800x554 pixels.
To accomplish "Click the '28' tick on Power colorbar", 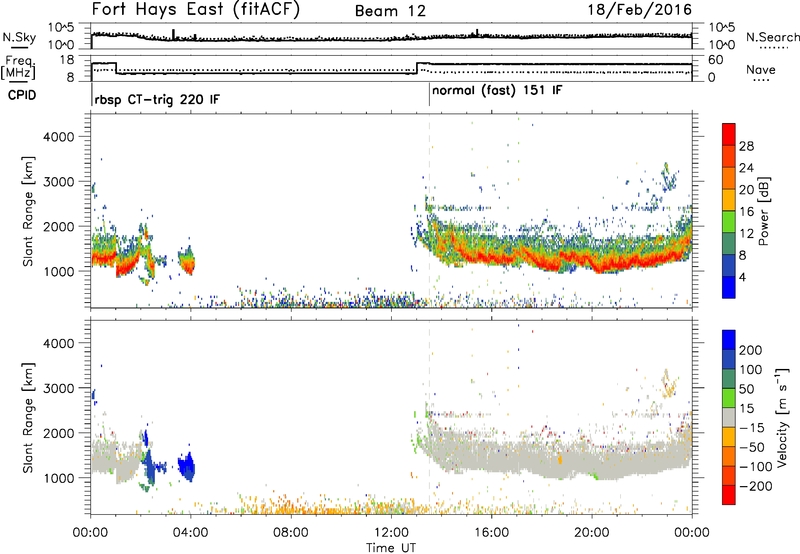I will pyautogui.click(x=746, y=146).
